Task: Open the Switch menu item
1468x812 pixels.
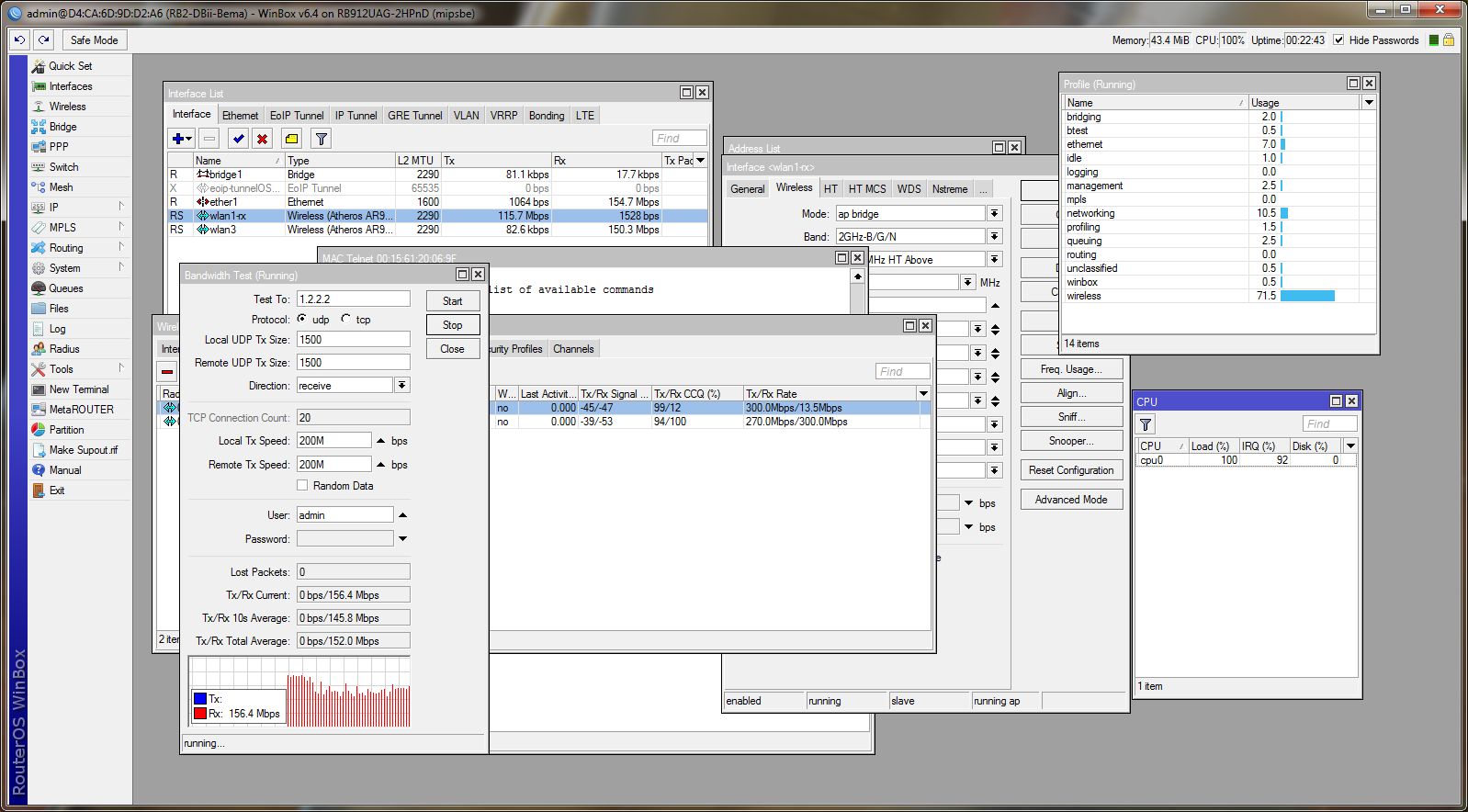Action: (x=63, y=167)
